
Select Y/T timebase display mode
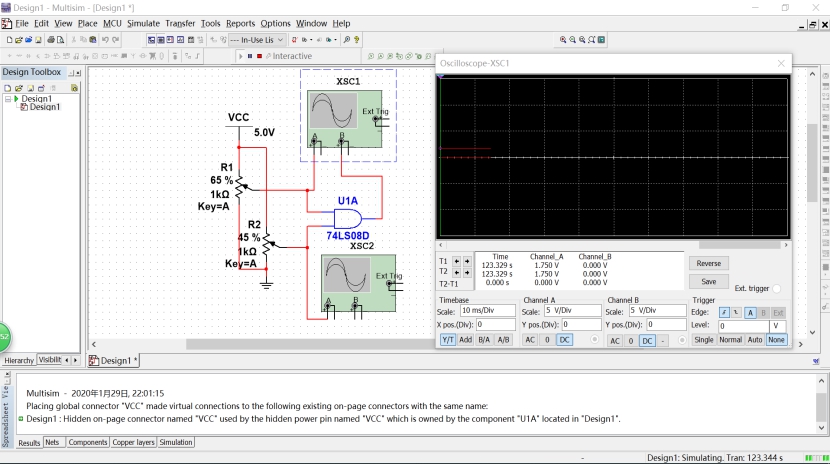tap(448, 340)
